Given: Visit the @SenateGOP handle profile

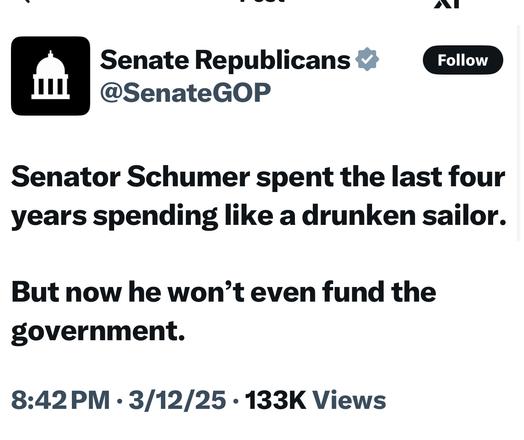Looking at the screenshot, I should pyautogui.click(x=185, y=93).
